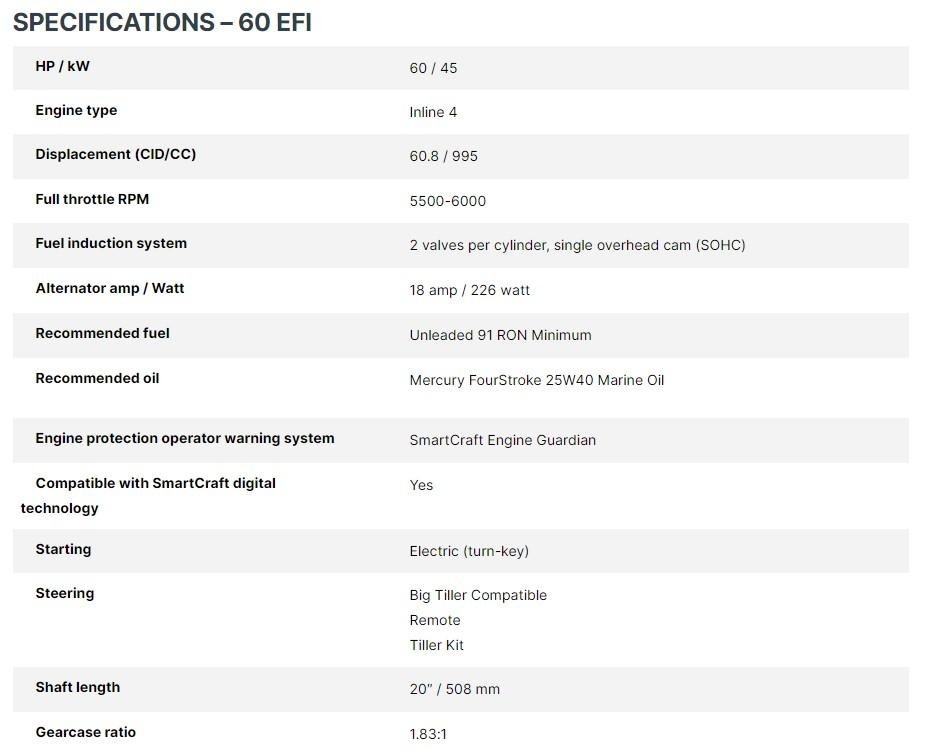Click the 'Electric (turn-key)' starting value
This screenshot has height=755, width=940.
468,551
